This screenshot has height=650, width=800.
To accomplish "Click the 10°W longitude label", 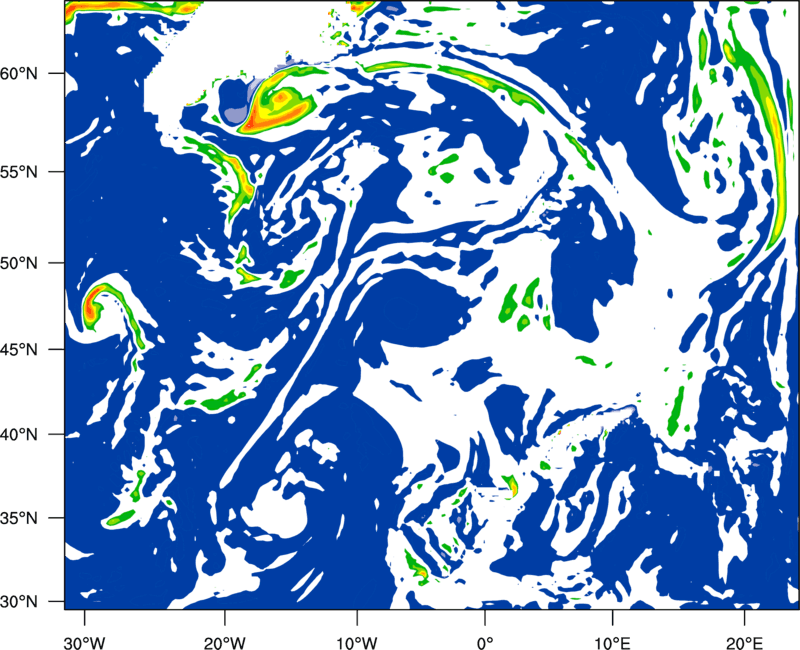I will [356, 643].
